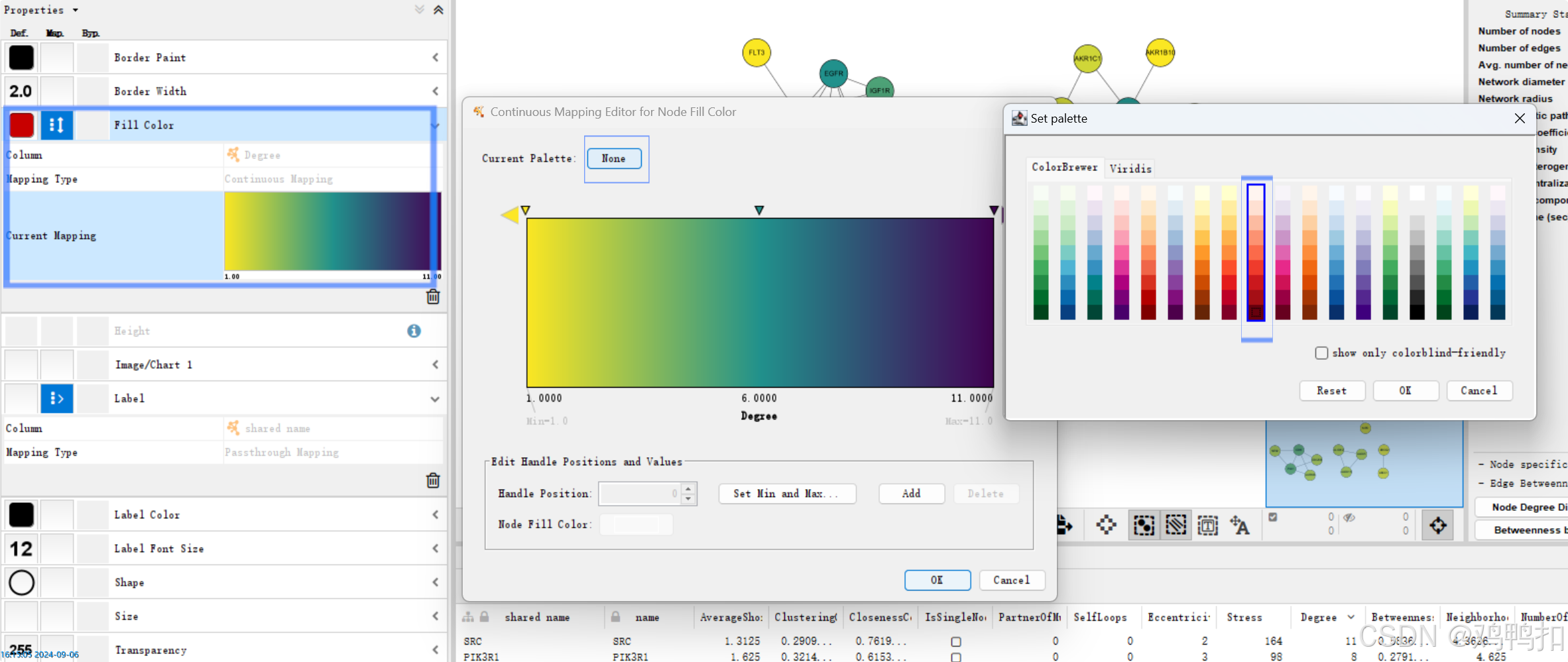
Task: Toggle annotation selection mode icon
Action: click(1207, 525)
